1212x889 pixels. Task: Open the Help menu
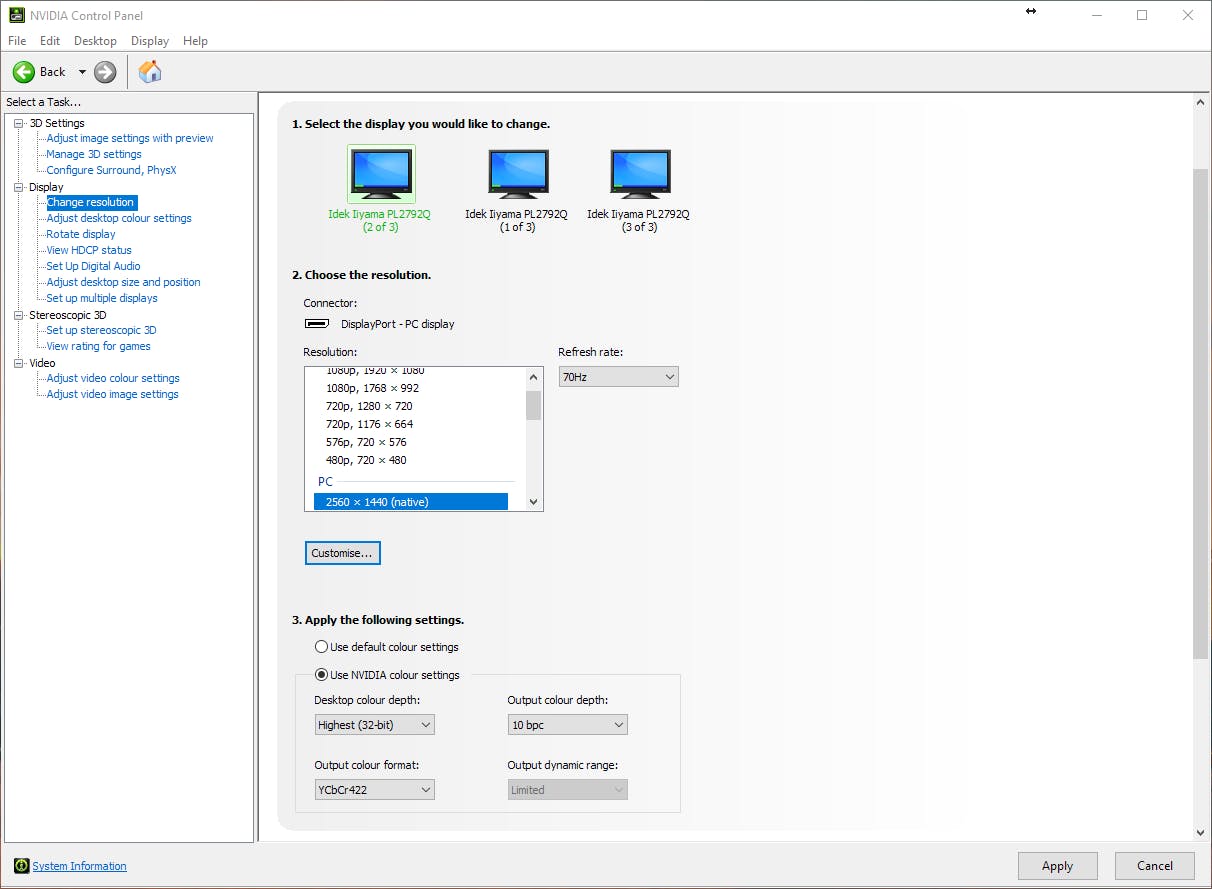(196, 41)
